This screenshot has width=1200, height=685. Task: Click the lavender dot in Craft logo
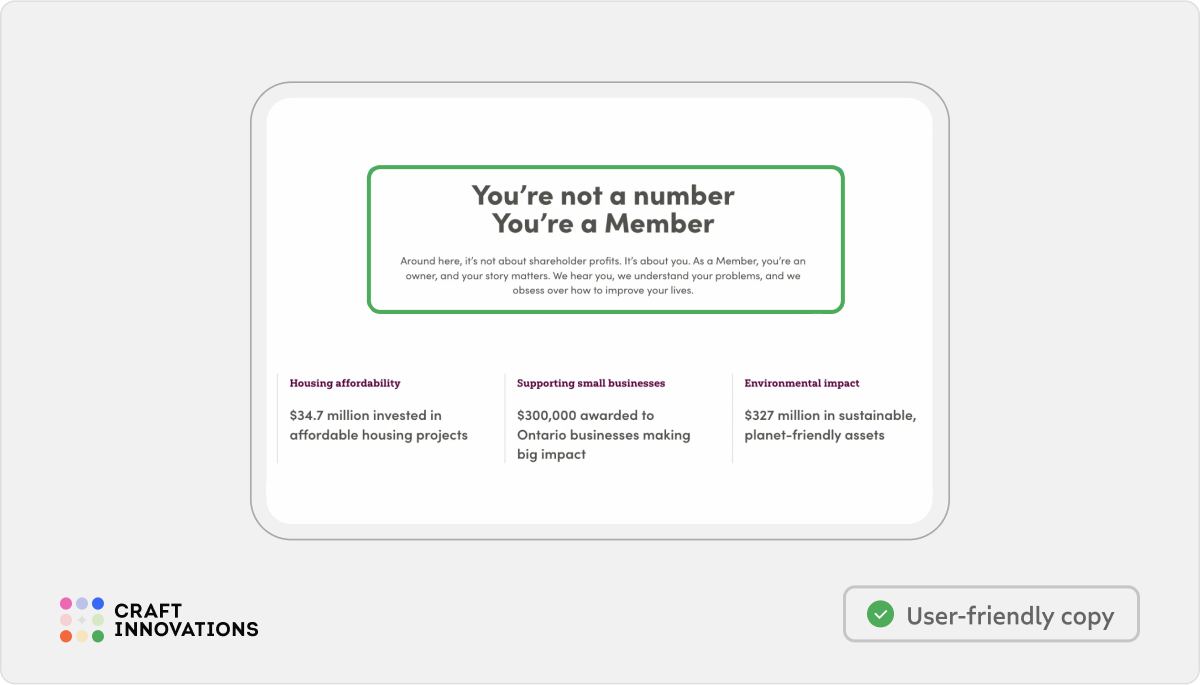82,604
